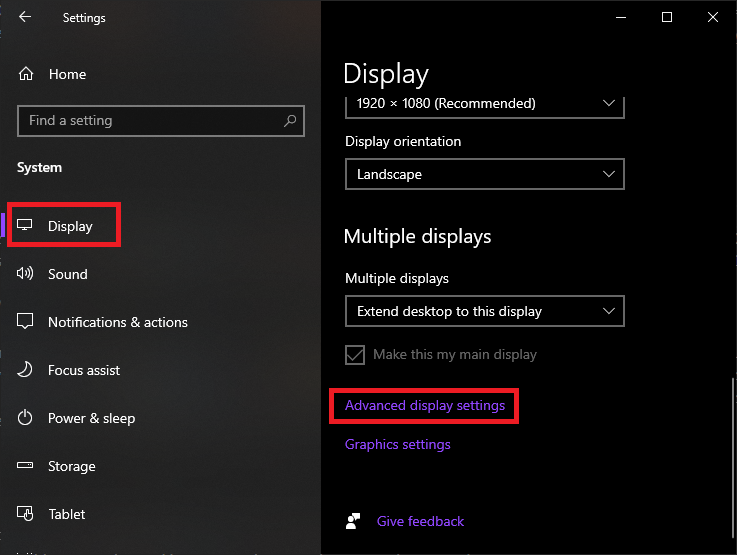Click the Storage drive icon
Image resolution: width=737 pixels, height=555 pixels.
pyautogui.click(x=25, y=465)
